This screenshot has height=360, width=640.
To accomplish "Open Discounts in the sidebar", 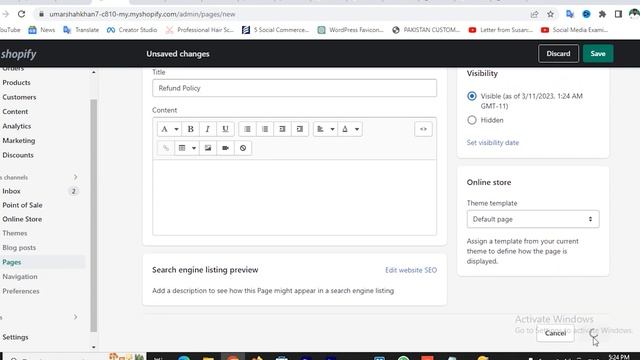I will 18,155.
